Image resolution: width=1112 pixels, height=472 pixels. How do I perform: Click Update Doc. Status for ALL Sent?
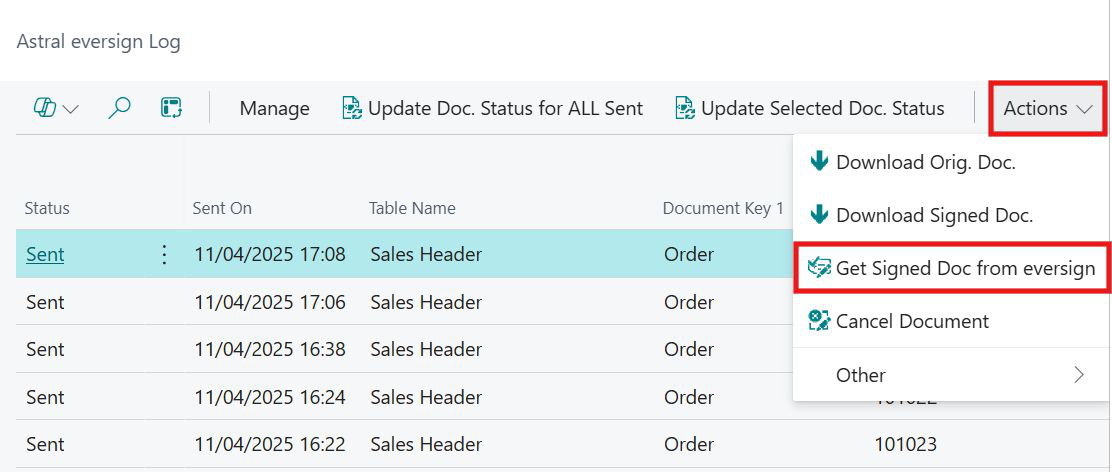click(x=492, y=108)
